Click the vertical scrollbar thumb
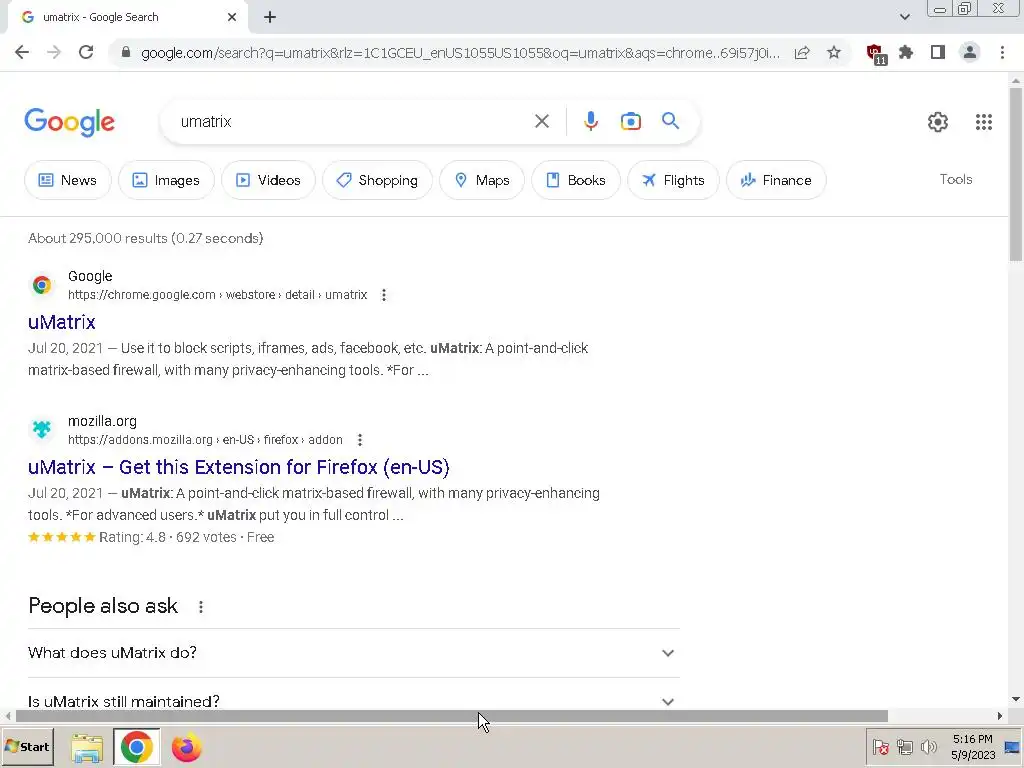The height and width of the screenshot is (768, 1024). [x=1016, y=175]
